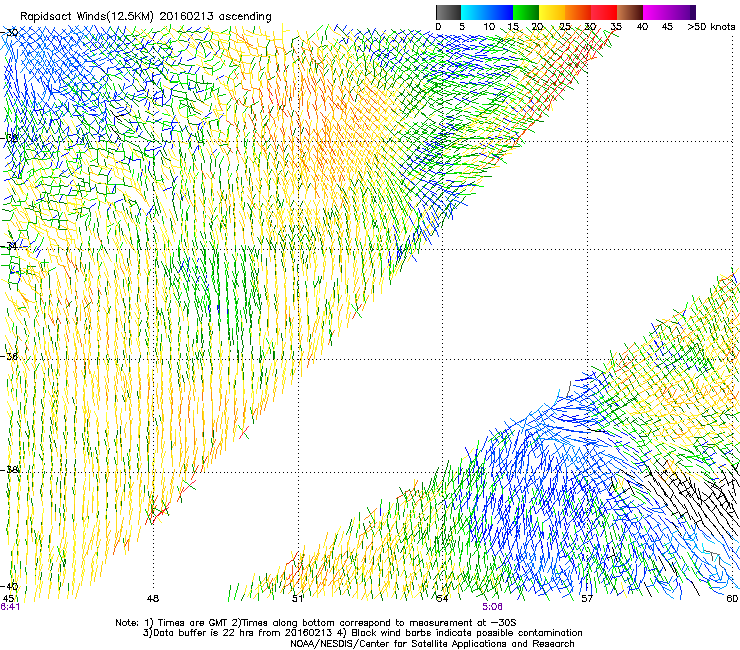Click the '60' longitude axis label

(732, 599)
